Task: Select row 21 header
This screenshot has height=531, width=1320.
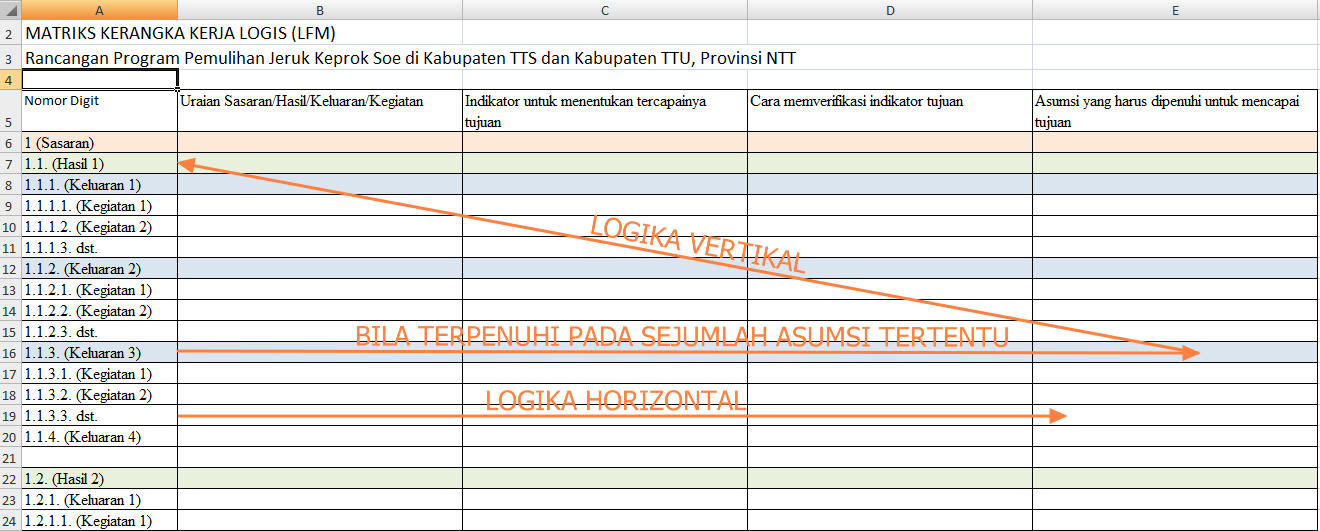Action: pos(10,457)
